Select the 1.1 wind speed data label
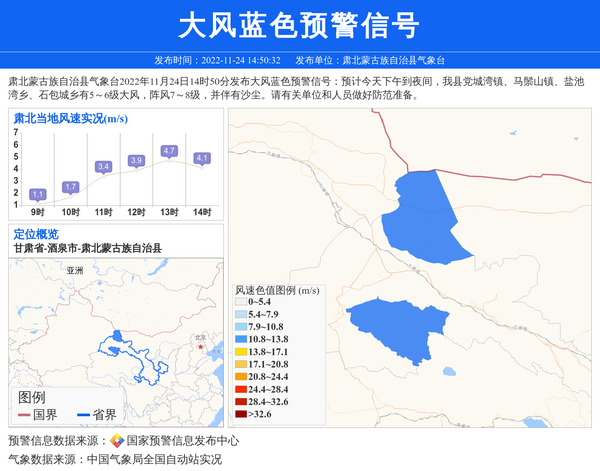Viewport: 600px width, 471px height. point(38,194)
